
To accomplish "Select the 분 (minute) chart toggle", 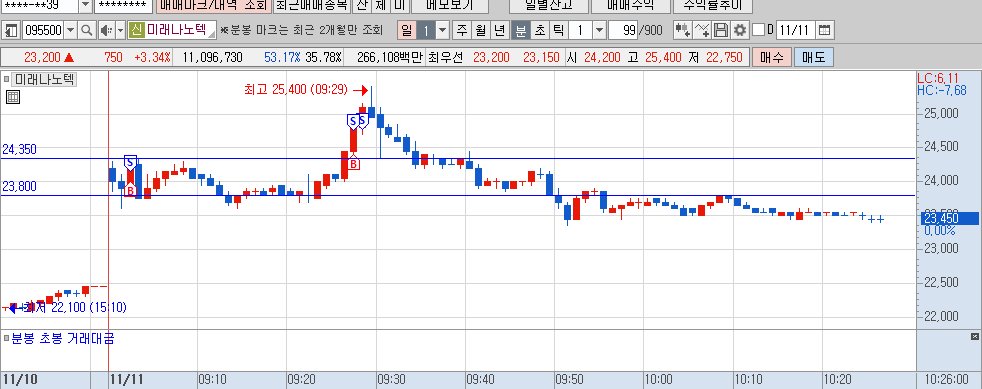I will point(520,30).
